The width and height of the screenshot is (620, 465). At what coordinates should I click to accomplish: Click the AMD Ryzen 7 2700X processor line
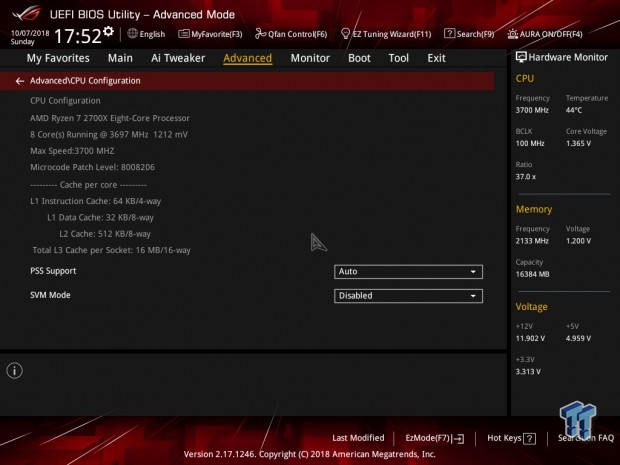click(x=110, y=118)
